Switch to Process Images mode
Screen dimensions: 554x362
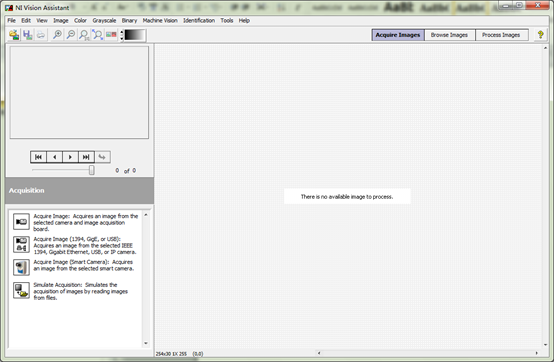(x=501, y=35)
